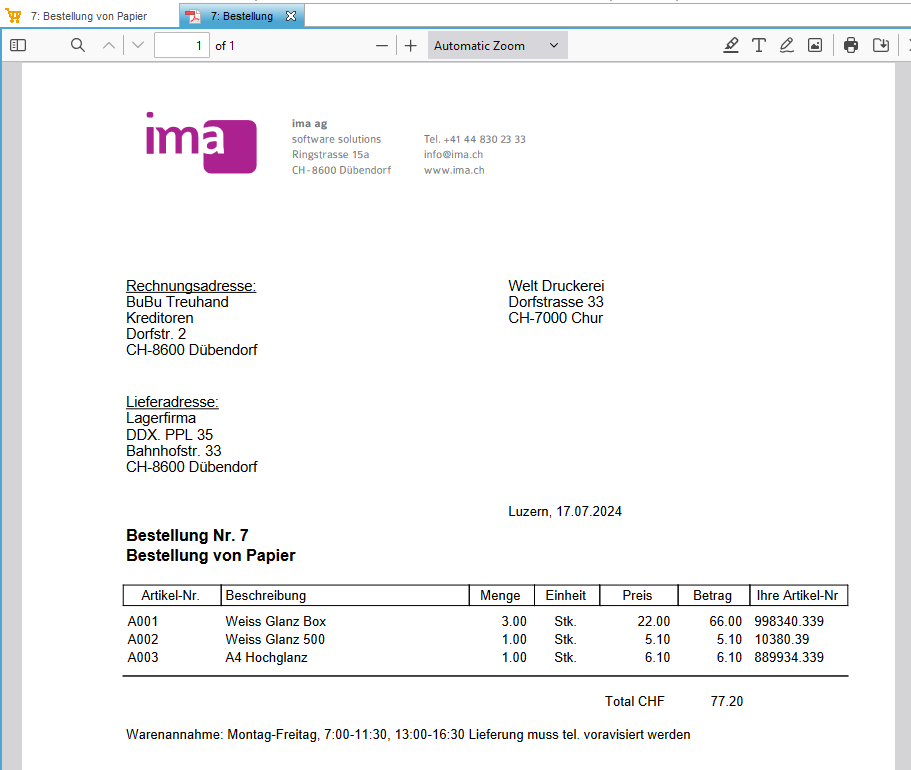Go to next page arrow
Viewport: 911px width, 770px height.
138,45
